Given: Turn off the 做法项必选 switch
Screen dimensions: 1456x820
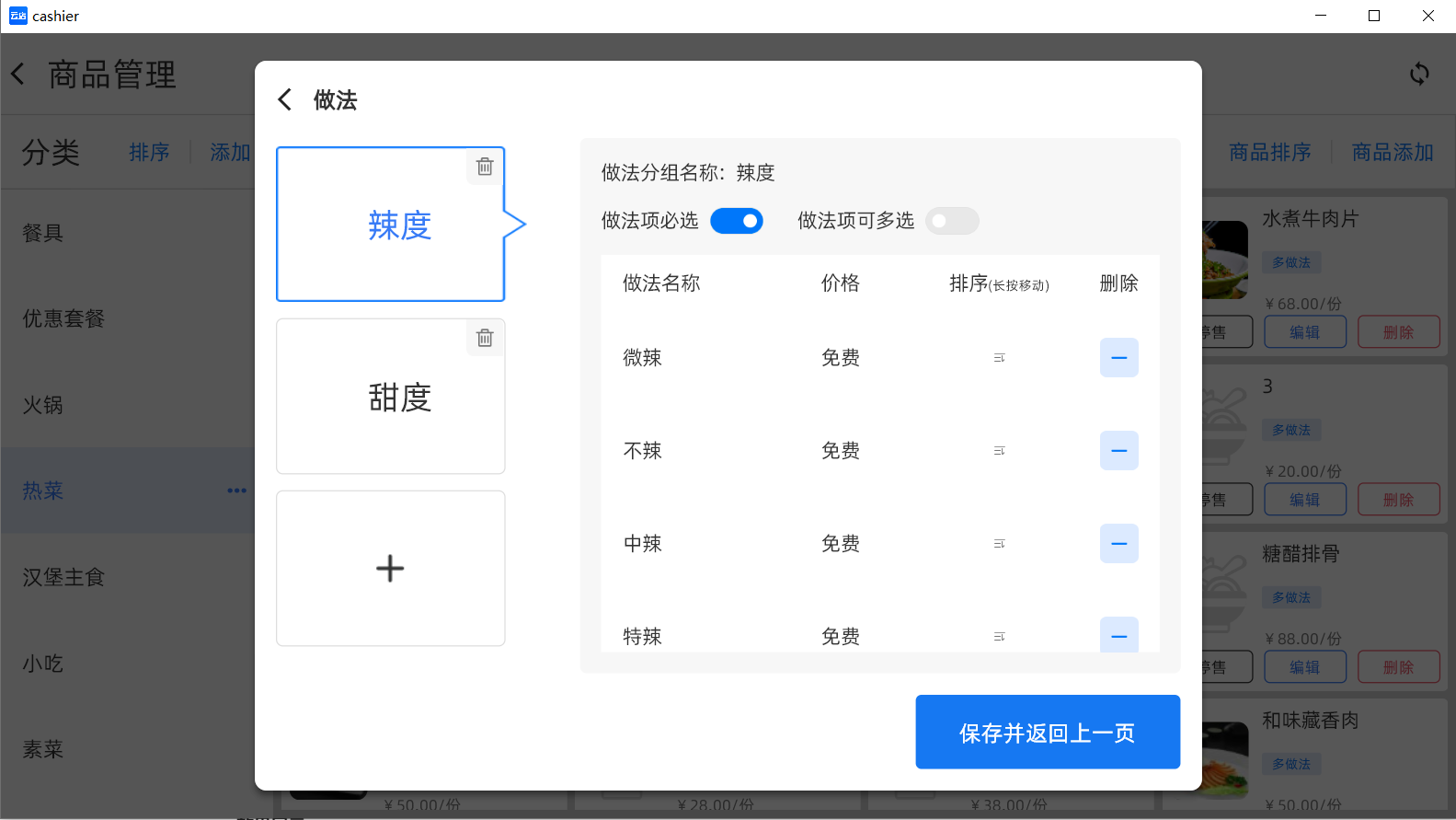Looking at the screenshot, I should (737, 221).
